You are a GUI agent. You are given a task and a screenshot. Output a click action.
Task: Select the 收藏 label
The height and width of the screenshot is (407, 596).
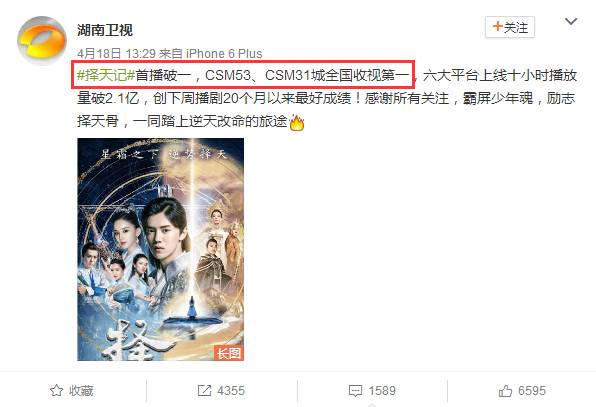point(81,391)
